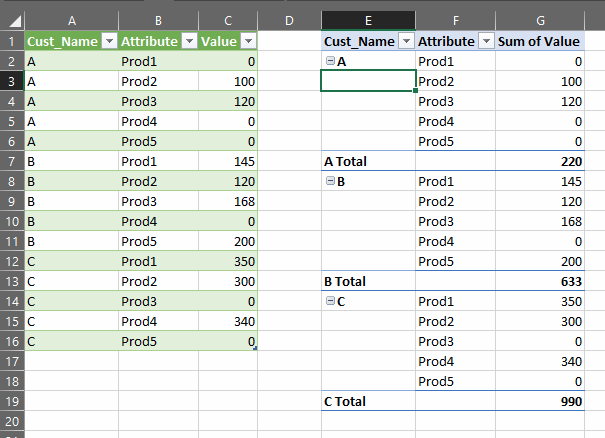Screen dimensions: 605x438
Task: Click pivot value 340 in column G
Action: coord(540,361)
